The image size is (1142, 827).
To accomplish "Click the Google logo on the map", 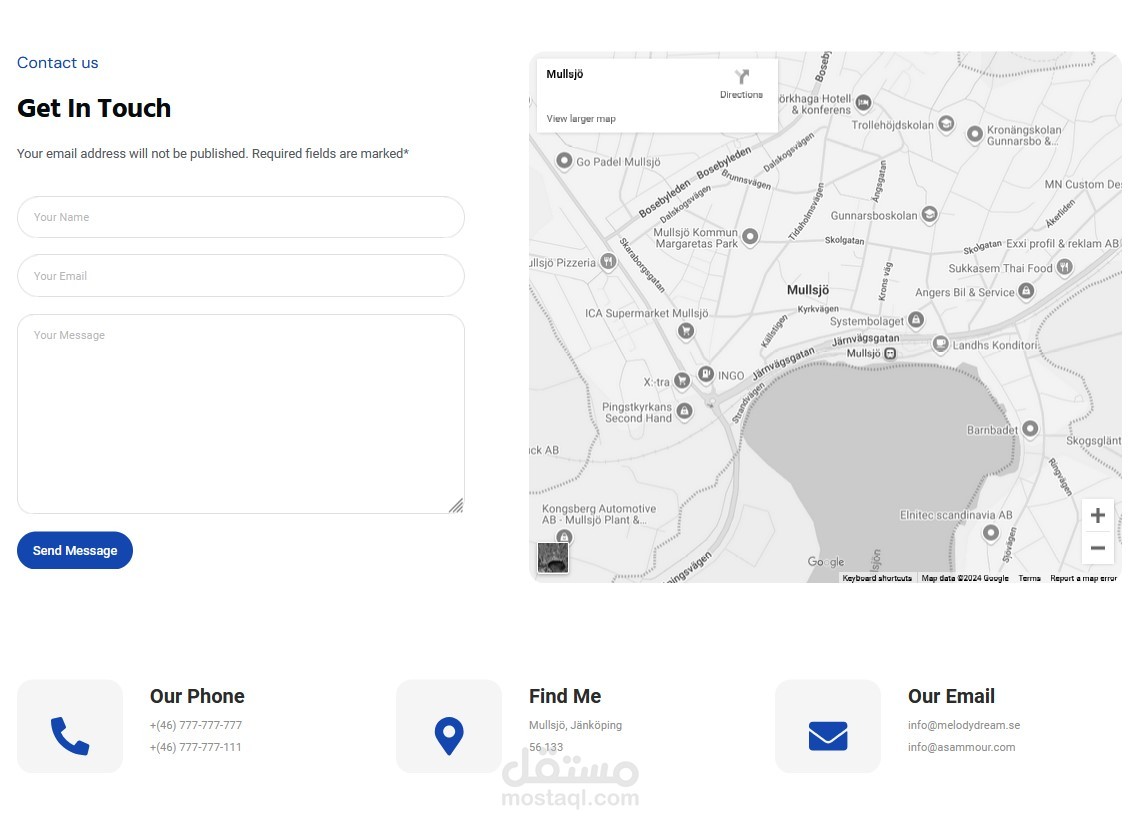I will (826, 562).
